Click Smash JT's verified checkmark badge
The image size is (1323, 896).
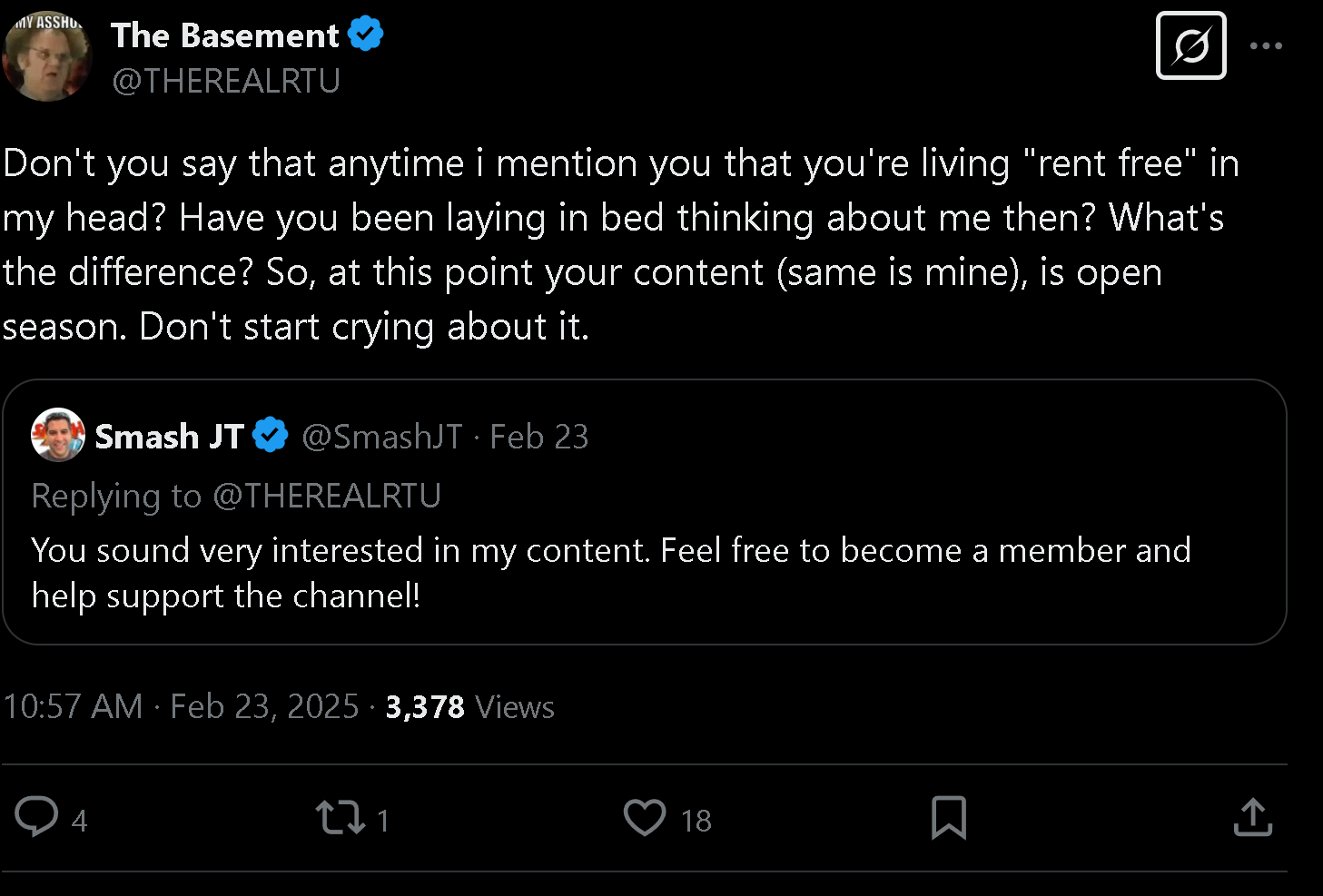point(270,436)
